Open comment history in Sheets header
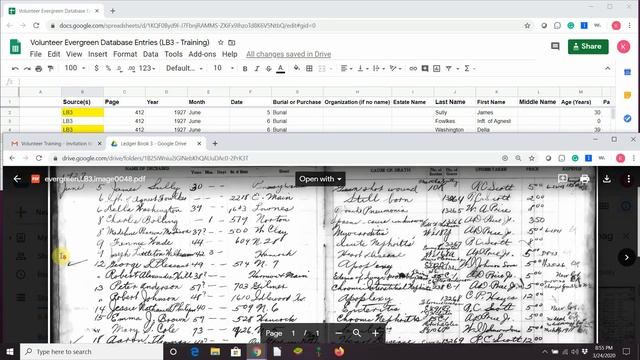The height and width of the screenshot is (360, 640). 555,46
